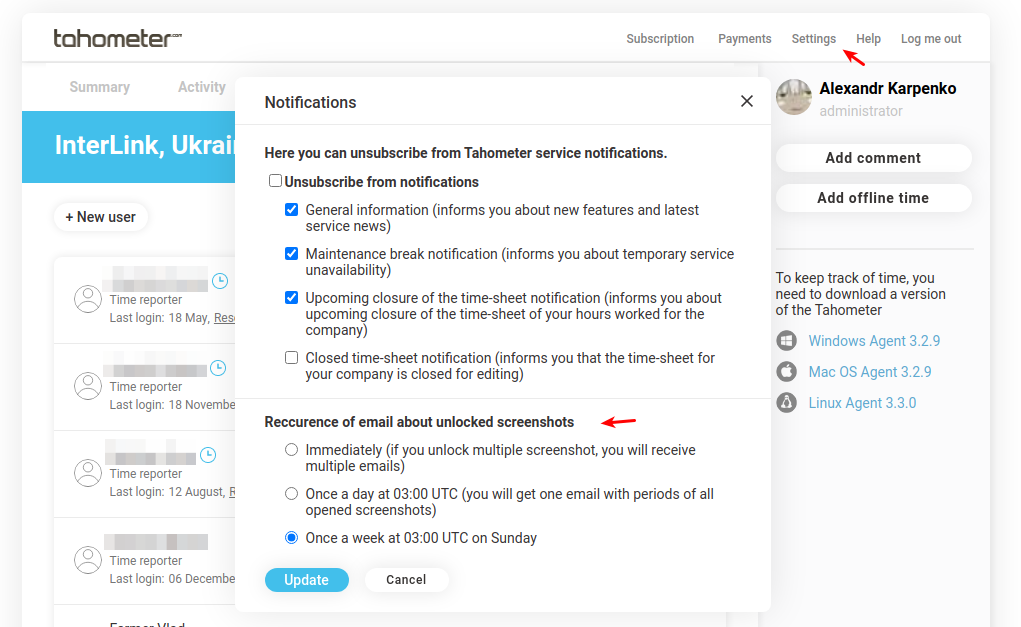Click the Apple logo icon for Mac OS Agent
1021x627 pixels.
787,372
